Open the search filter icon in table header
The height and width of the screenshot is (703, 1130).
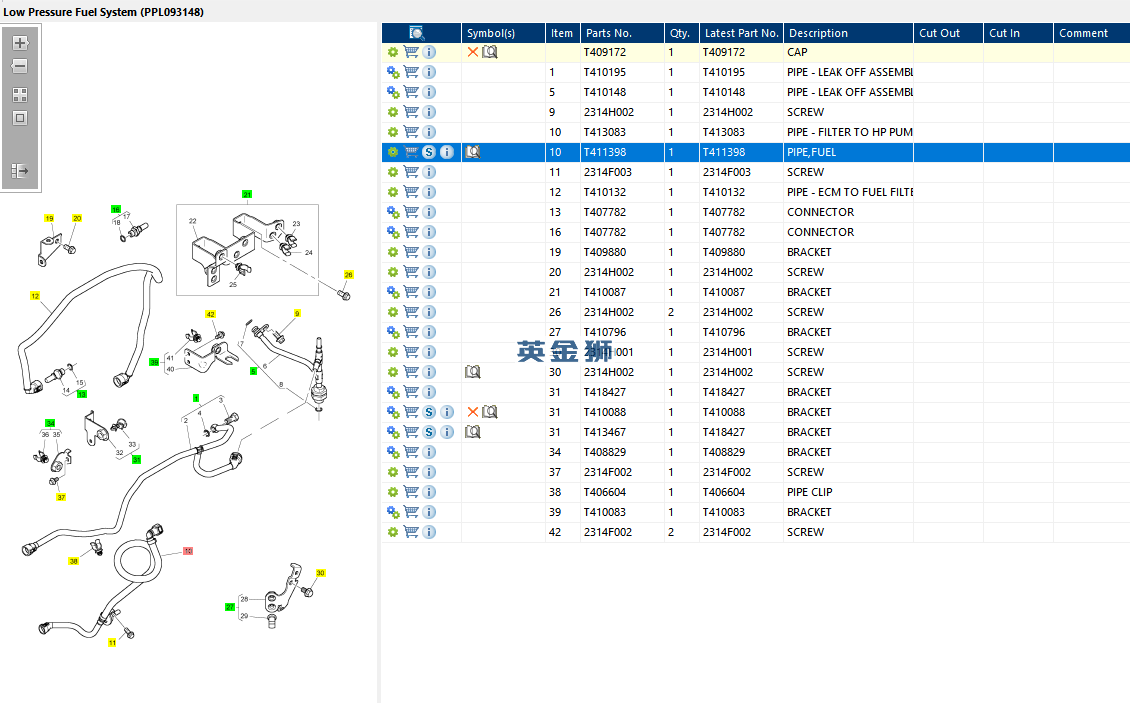417,33
